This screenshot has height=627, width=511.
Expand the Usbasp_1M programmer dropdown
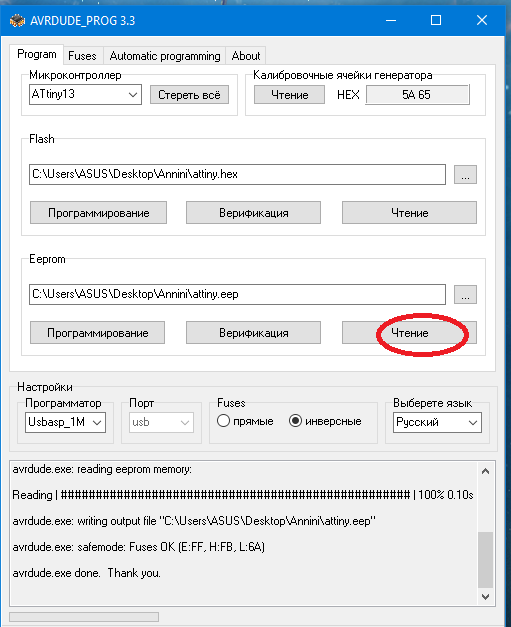coord(66,422)
